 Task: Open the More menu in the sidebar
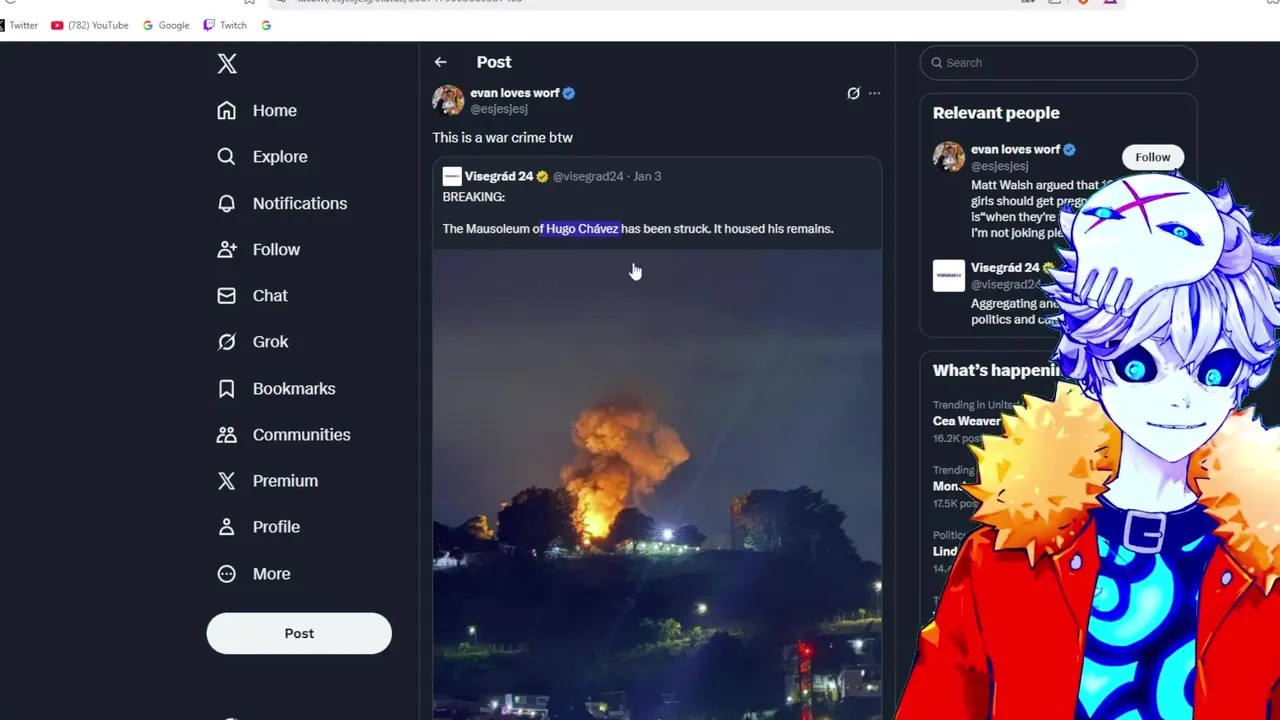pos(254,573)
